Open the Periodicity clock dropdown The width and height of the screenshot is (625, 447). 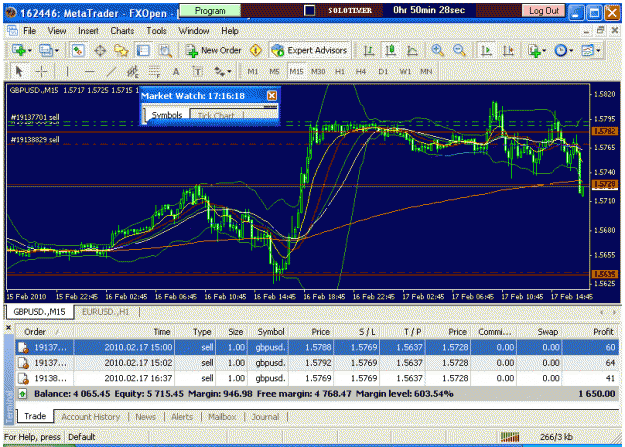point(561,51)
